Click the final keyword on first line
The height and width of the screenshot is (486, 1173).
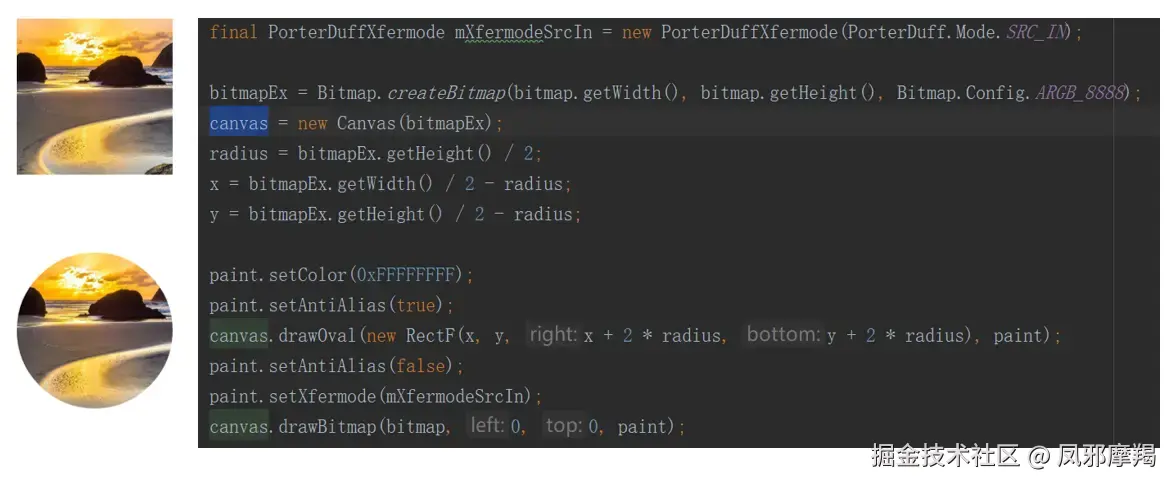coord(233,32)
